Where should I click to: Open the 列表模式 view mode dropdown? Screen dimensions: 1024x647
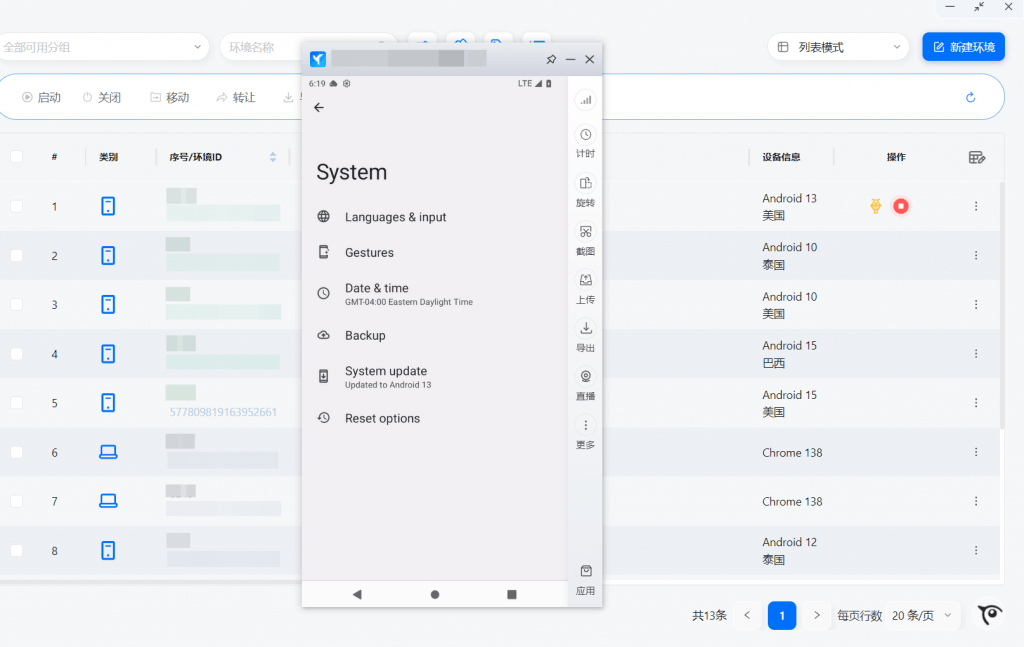click(838, 47)
